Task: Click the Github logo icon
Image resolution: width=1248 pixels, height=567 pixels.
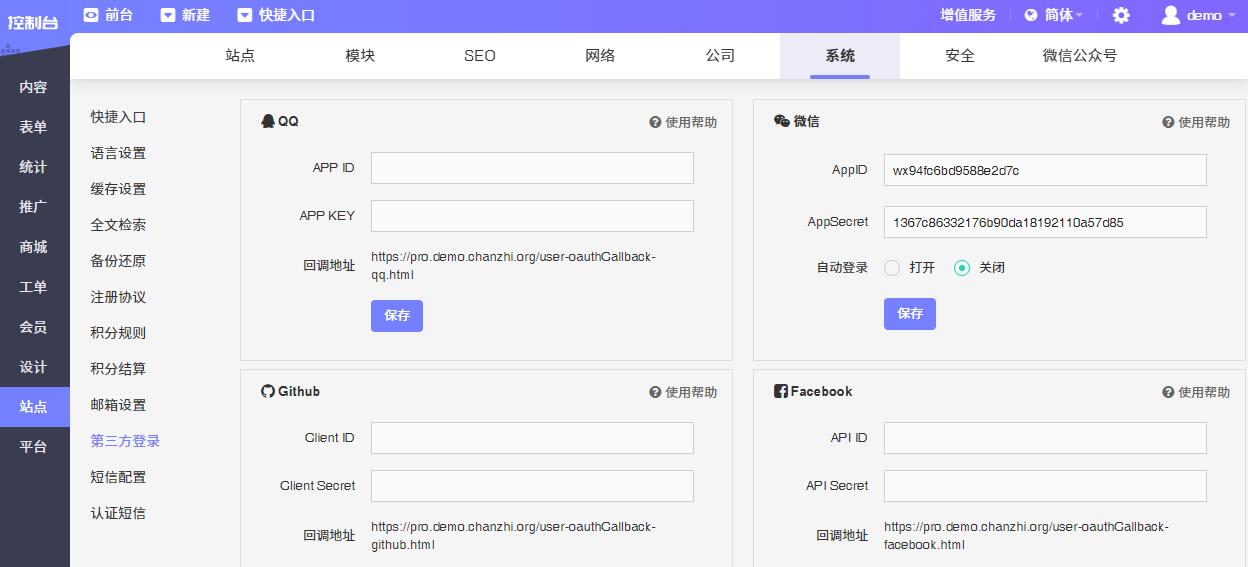Action: point(267,391)
